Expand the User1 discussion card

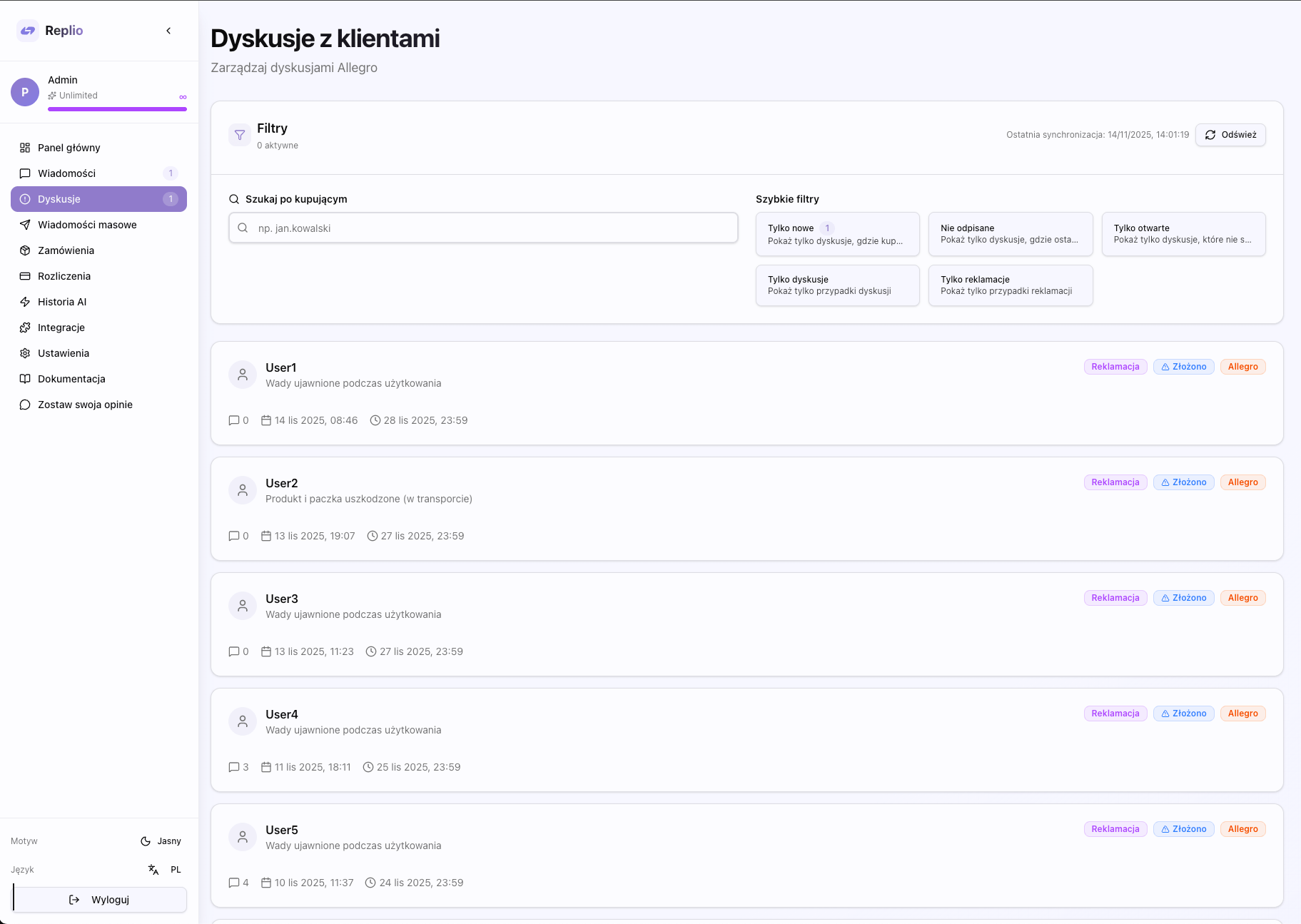pos(746,393)
